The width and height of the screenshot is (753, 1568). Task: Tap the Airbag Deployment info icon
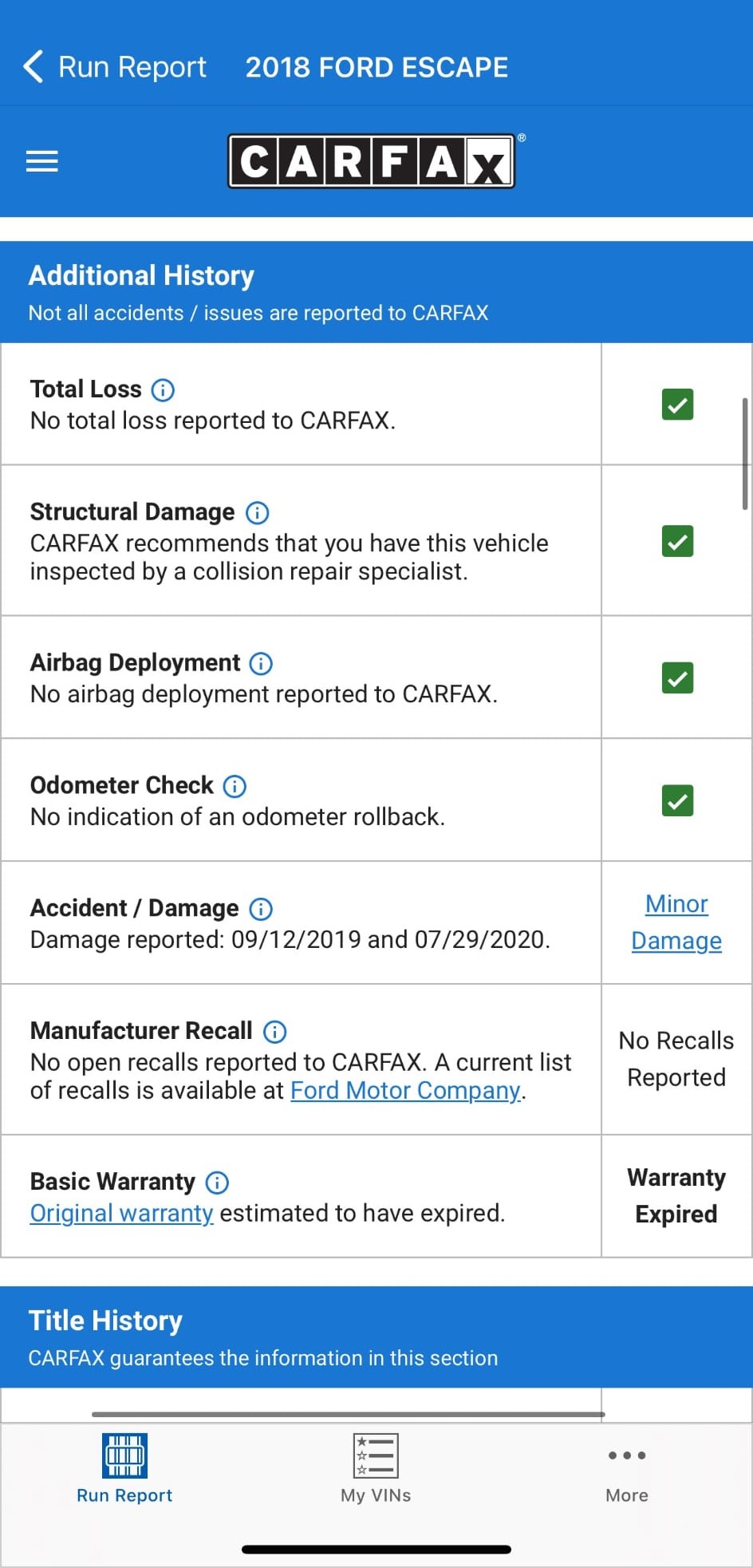pyautogui.click(x=261, y=663)
